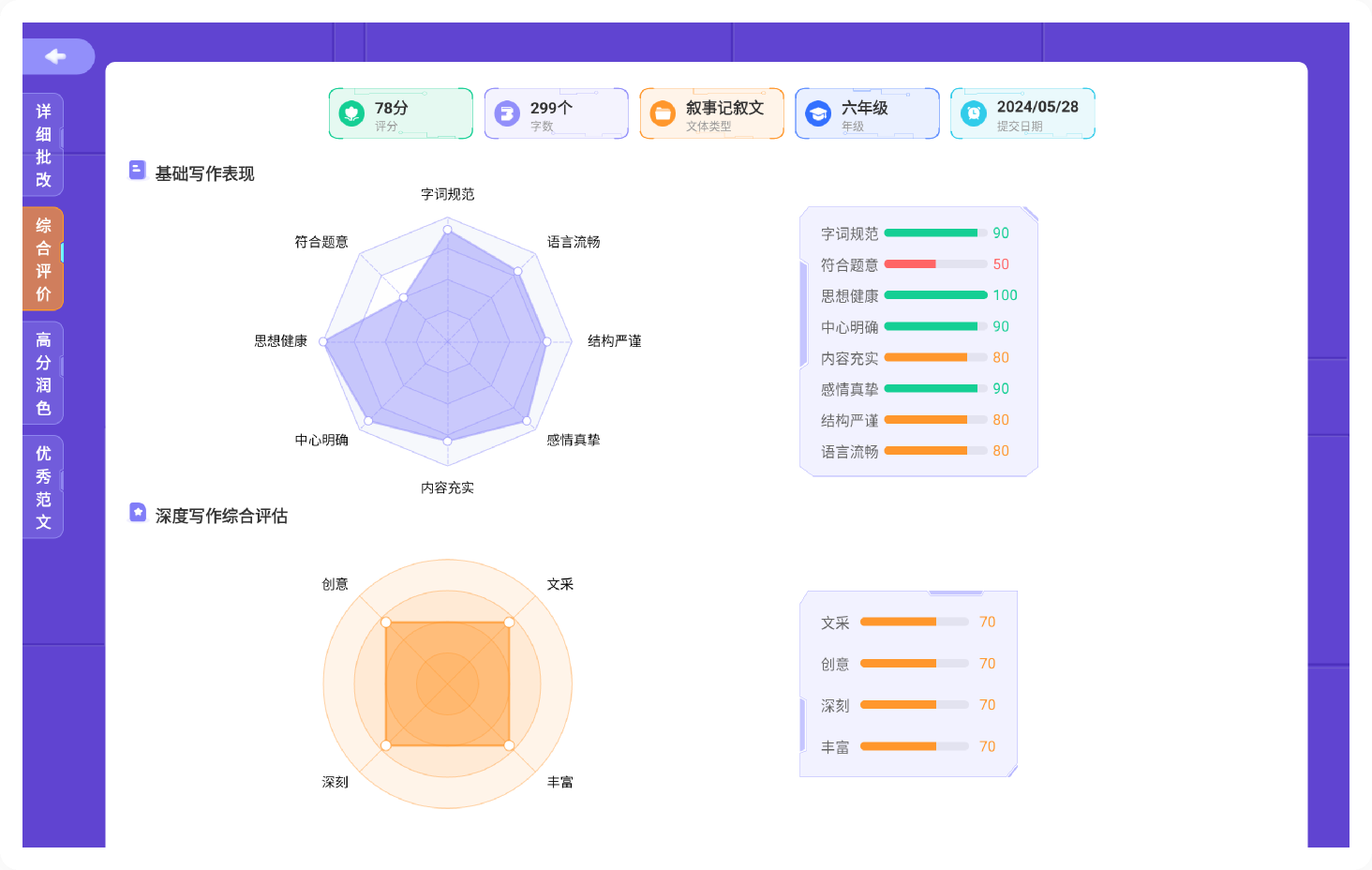
Task: Click the 思想健康 full green progress bar
Action: coord(934,295)
